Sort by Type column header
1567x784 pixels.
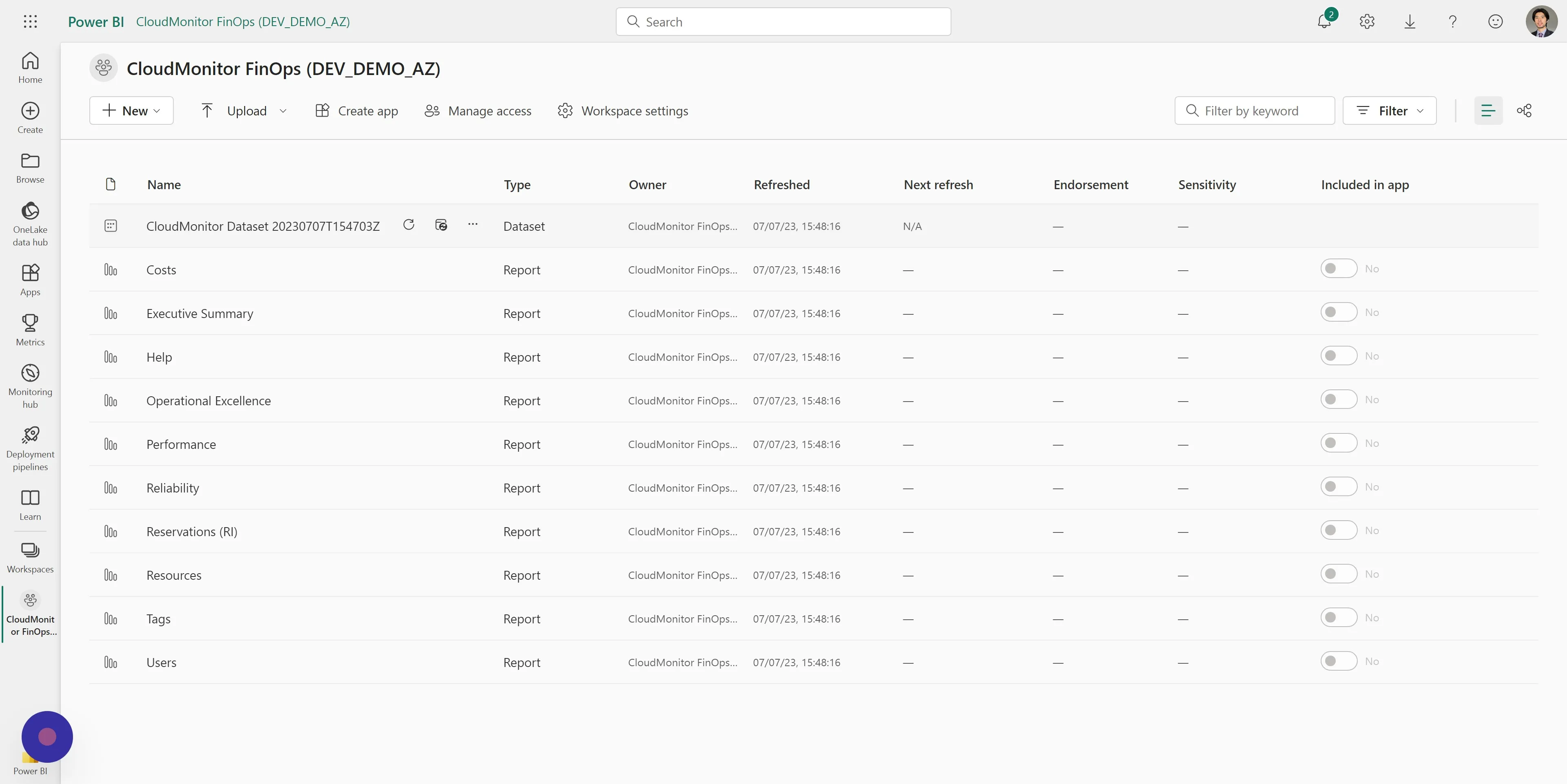(x=517, y=185)
